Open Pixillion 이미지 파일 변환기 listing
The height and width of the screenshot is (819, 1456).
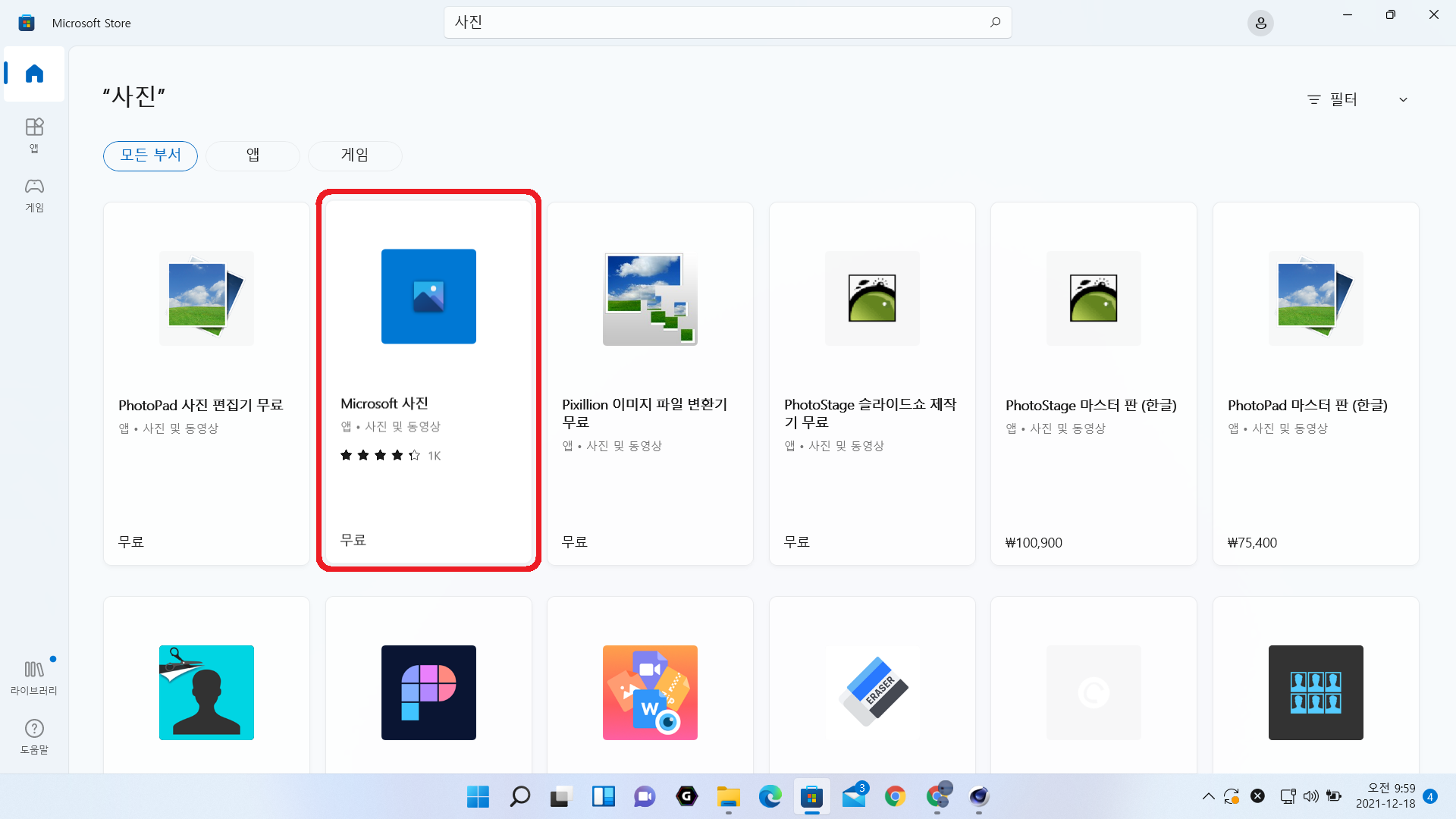pyautogui.click(x=650, y=383)
